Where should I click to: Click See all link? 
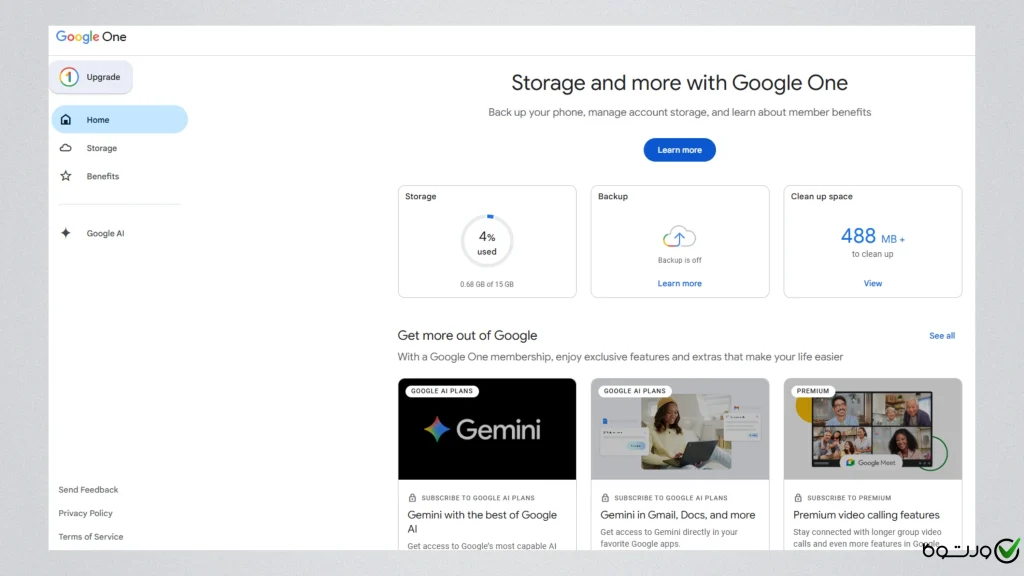(x=942, y=336)
